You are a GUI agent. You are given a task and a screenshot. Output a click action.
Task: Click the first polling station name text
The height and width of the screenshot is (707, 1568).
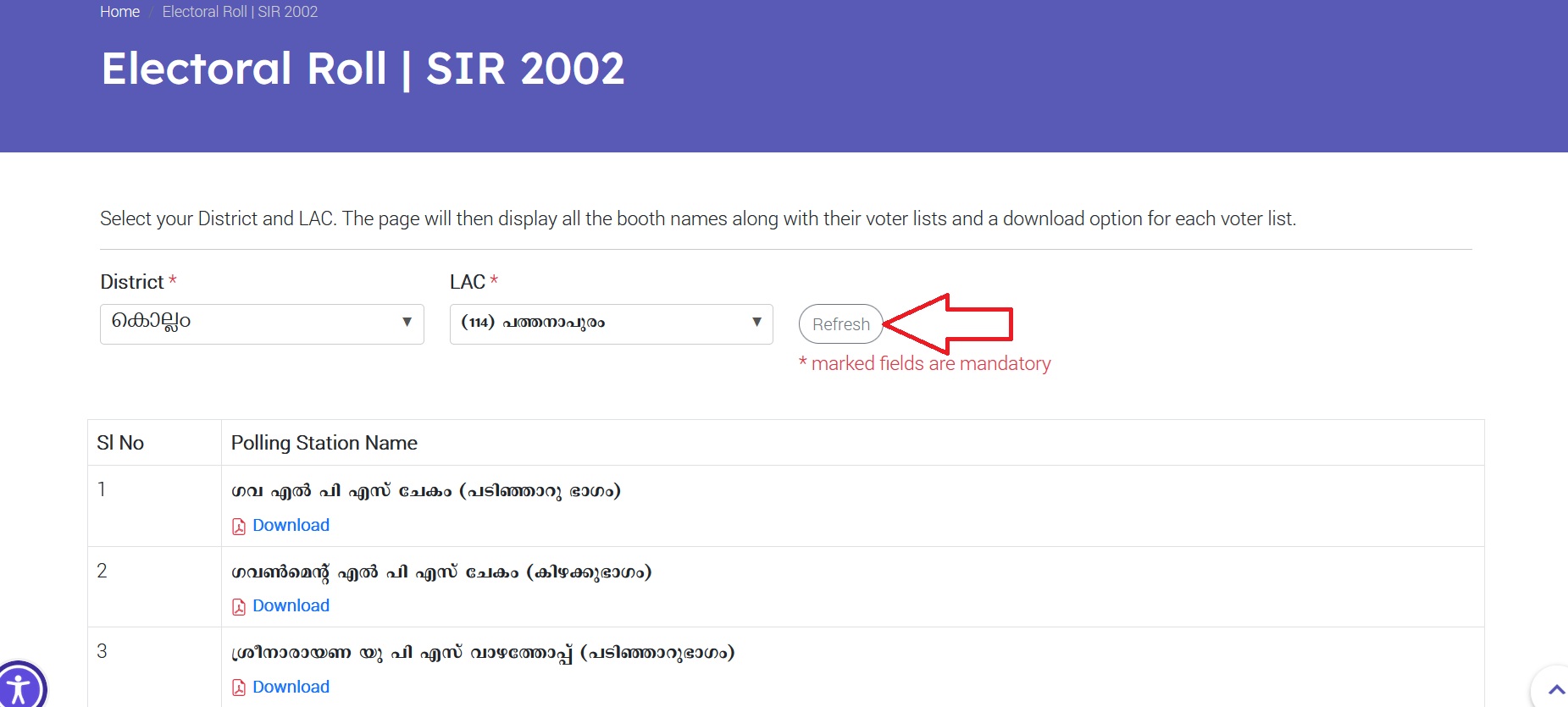tap(425, 491)
